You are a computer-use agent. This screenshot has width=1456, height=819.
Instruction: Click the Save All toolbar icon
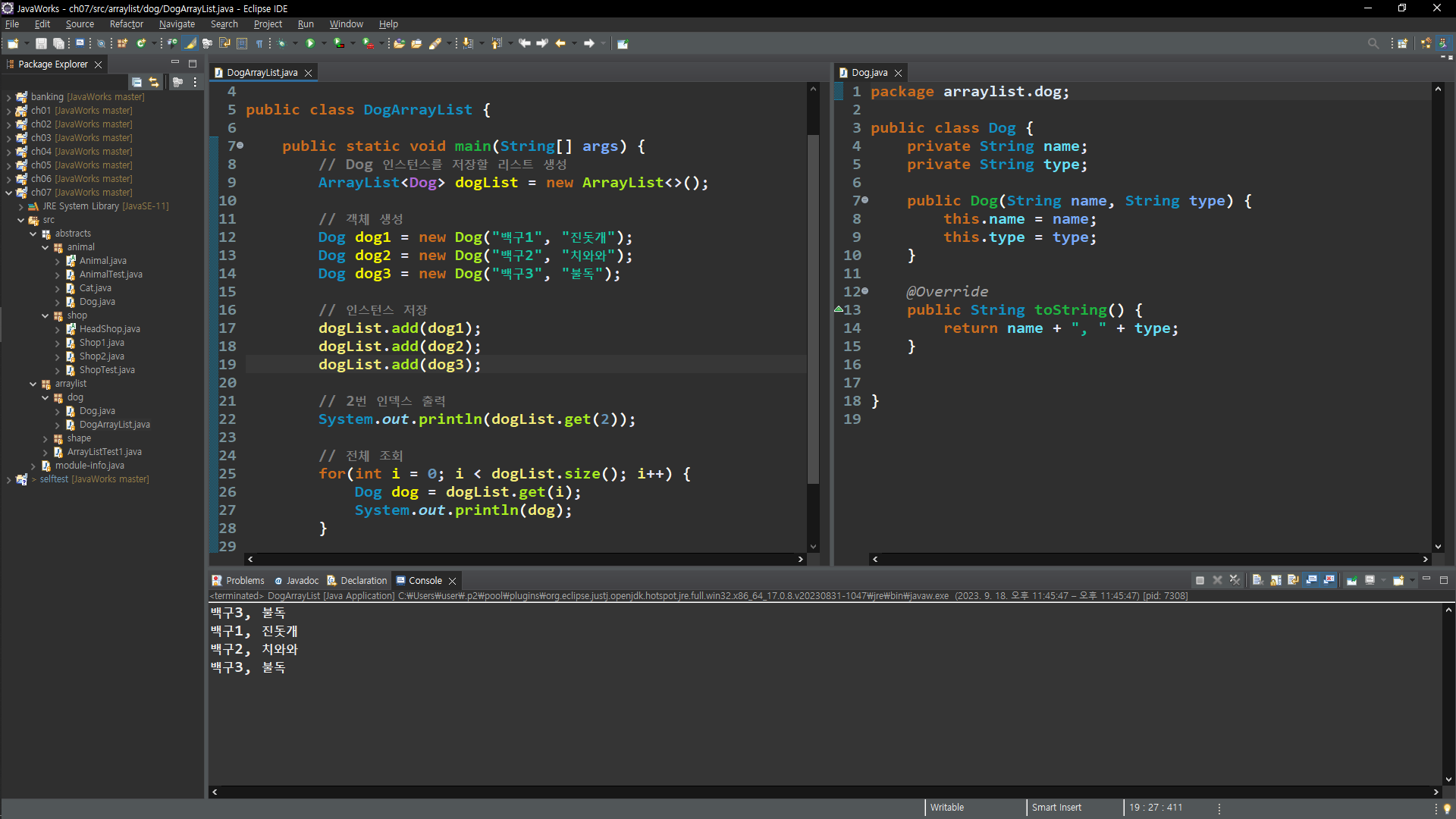coord(58,43)
